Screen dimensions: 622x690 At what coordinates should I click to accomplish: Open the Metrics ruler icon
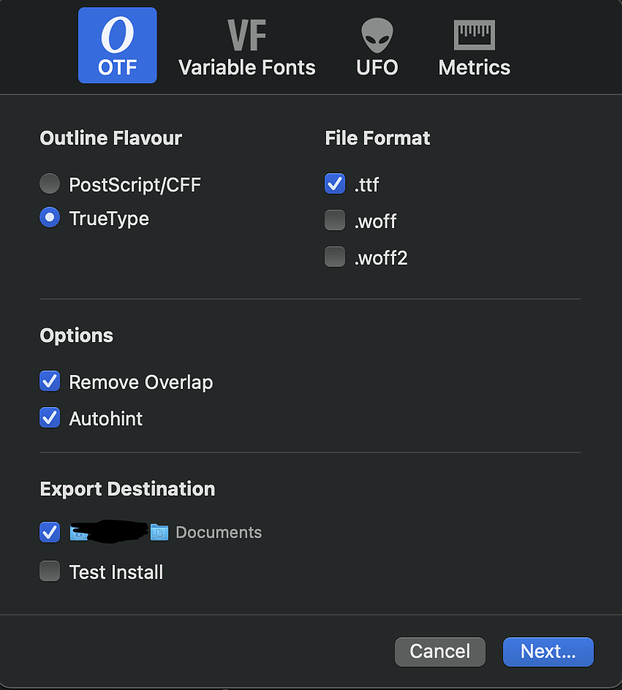point(474,36)
